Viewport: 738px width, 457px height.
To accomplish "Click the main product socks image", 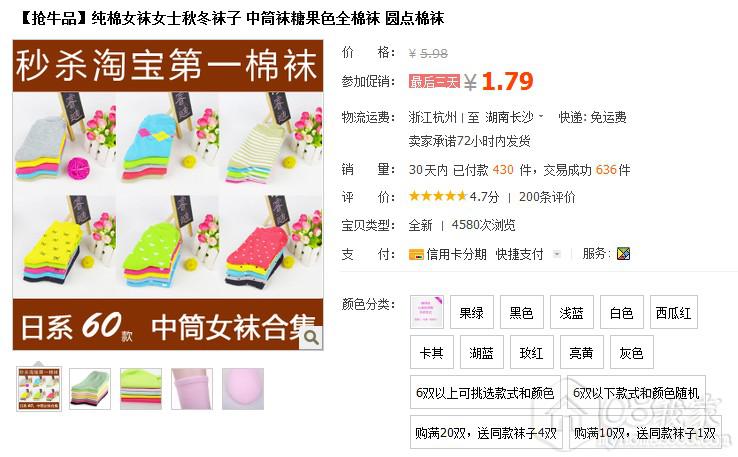I will (168, 195).
